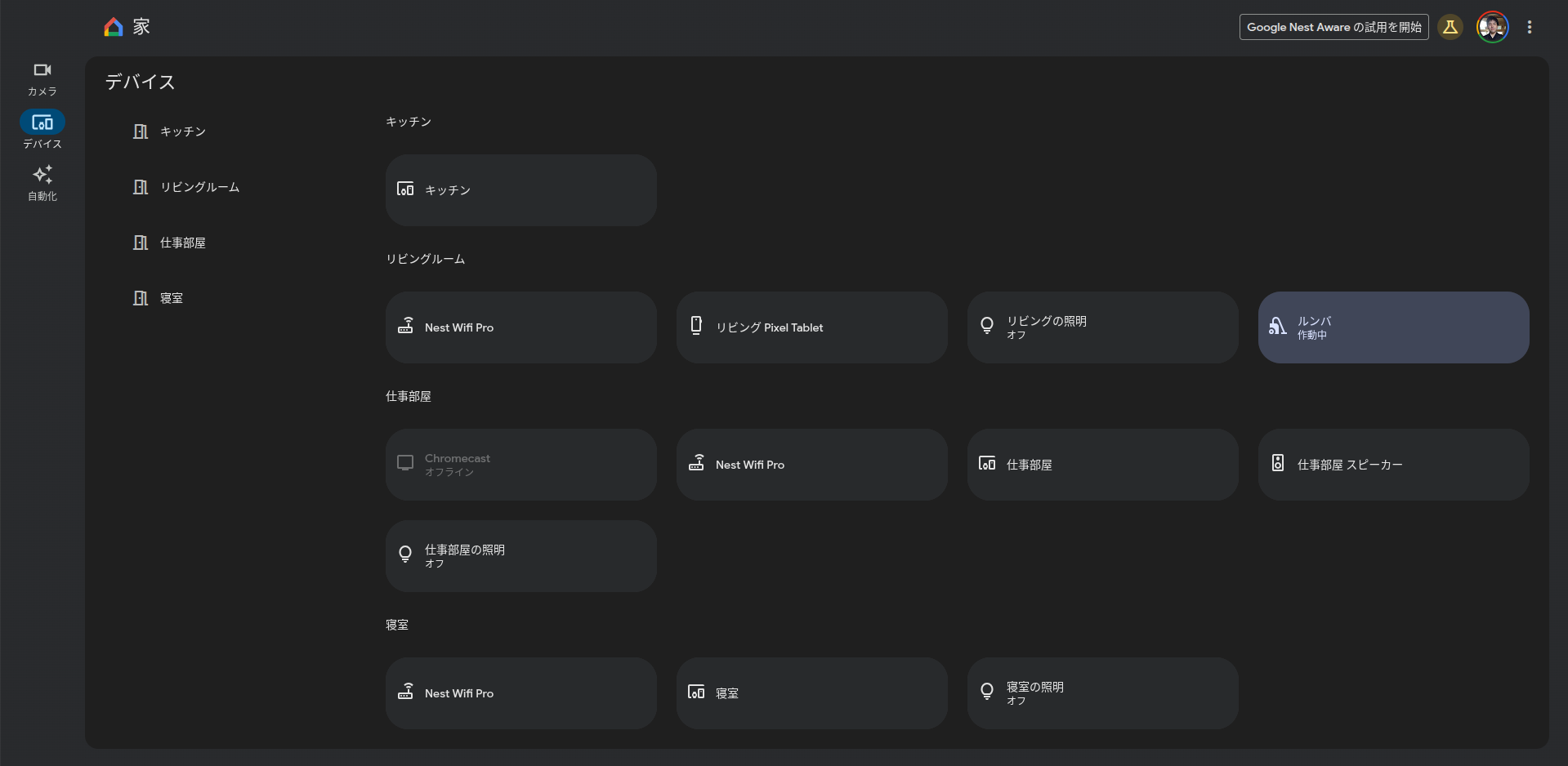The image size is (1568, 766).
Task: Select the デバイス devices sidebar icon
Action: 42,122
